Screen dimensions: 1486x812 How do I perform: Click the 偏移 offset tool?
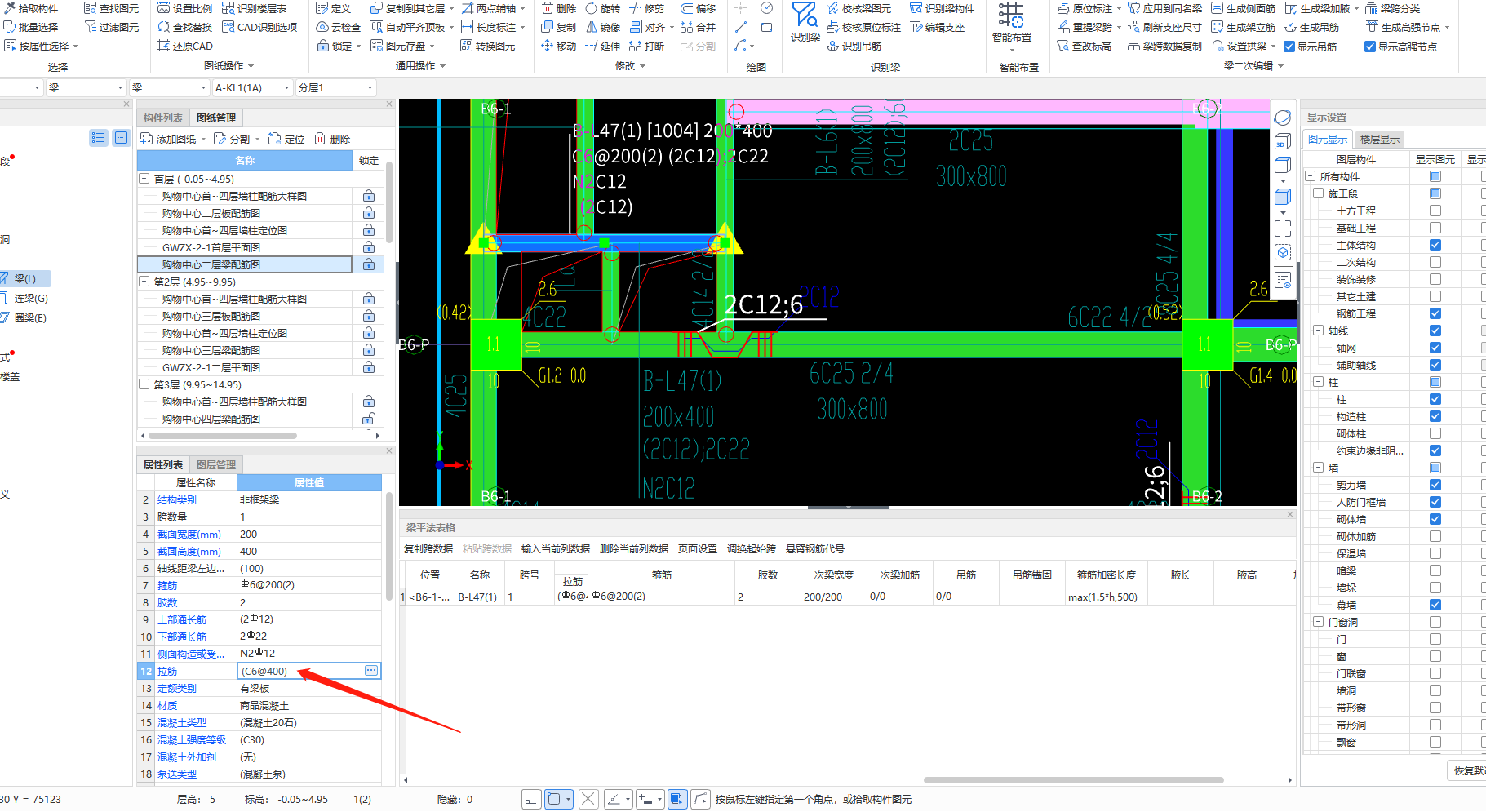point(699,8)
